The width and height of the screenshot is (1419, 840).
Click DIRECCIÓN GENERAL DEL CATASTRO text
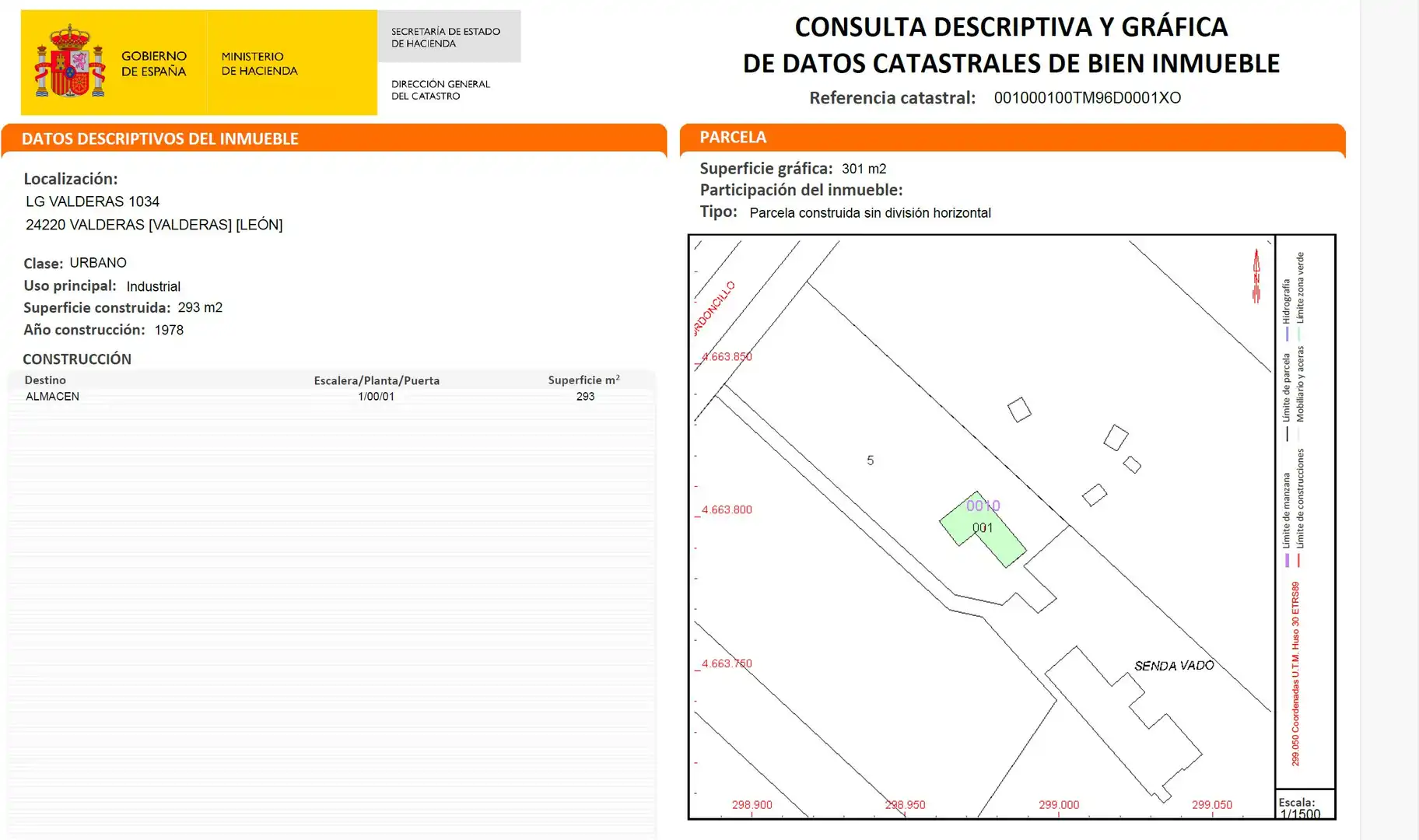coord(440,90)
